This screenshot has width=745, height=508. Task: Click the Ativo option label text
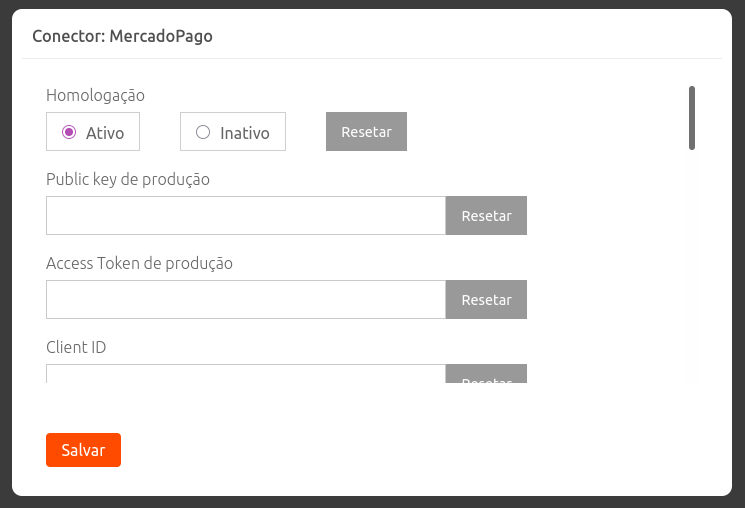[105, 132]
